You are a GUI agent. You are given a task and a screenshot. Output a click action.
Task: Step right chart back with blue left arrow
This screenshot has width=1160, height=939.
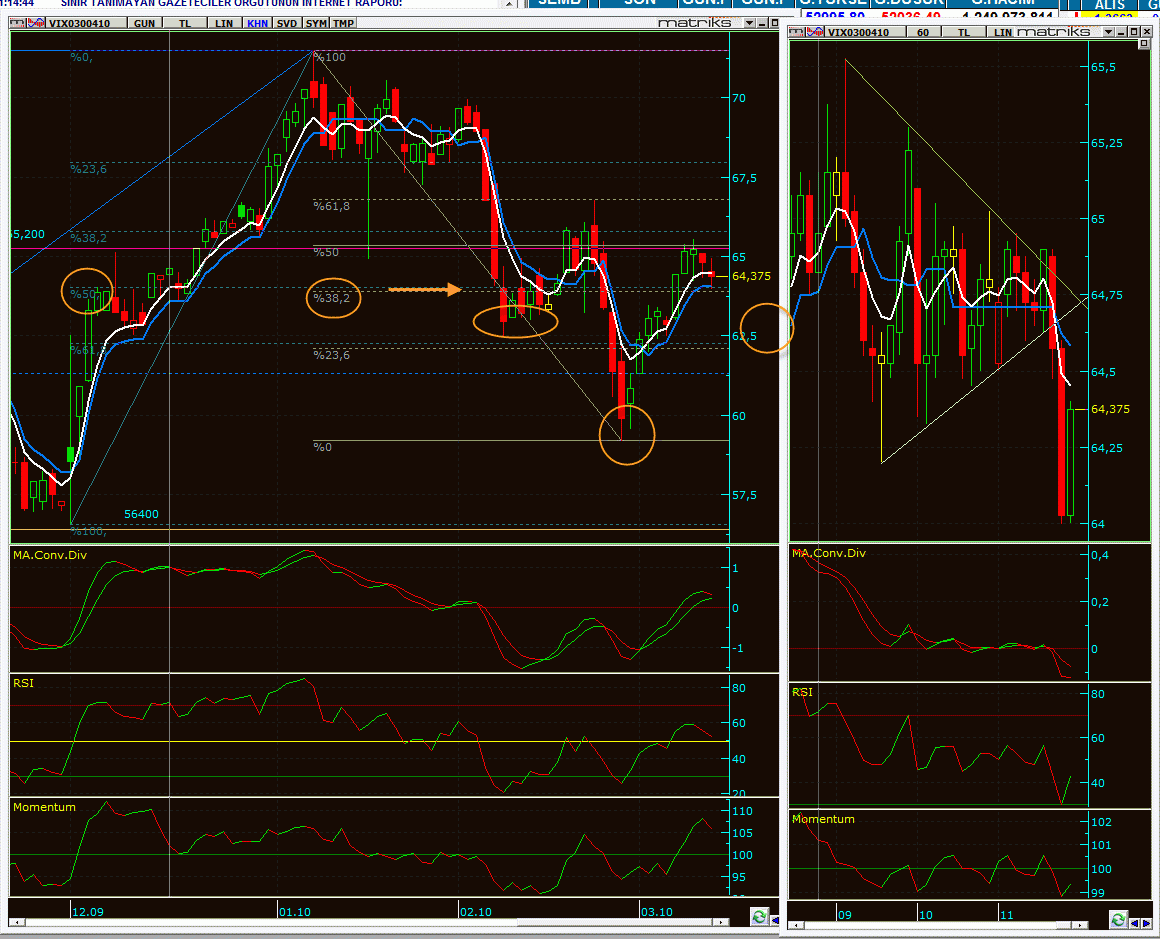1134,922
